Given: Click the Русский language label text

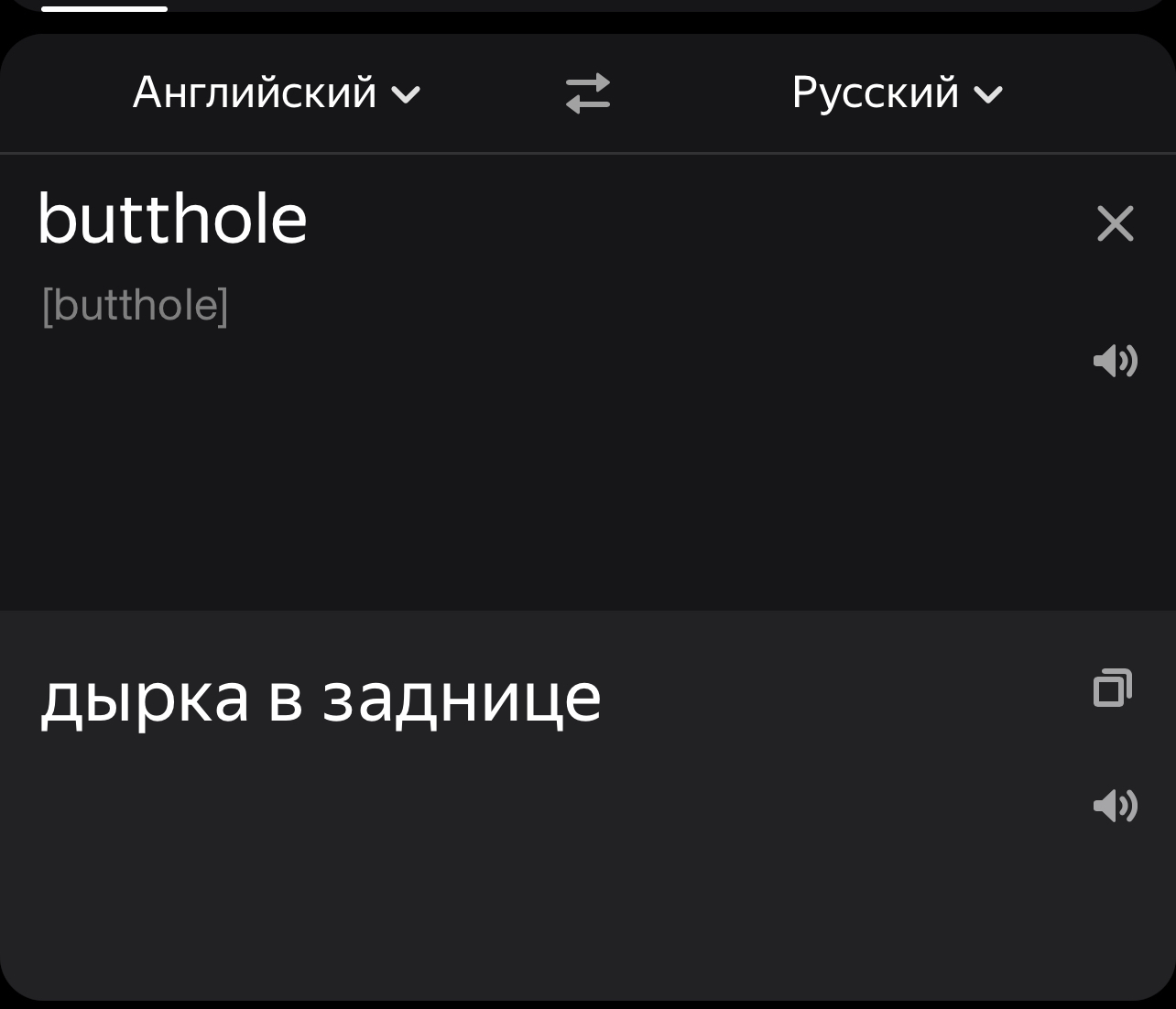Looking at the screenshot, I should click(875, 93).
